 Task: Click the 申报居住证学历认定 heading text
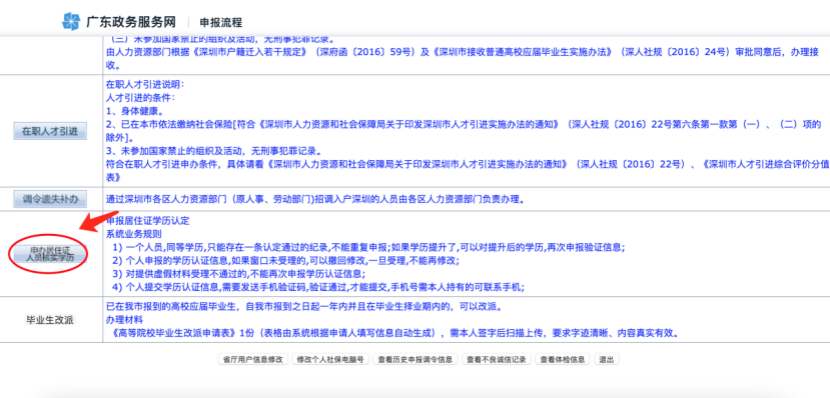148,220
